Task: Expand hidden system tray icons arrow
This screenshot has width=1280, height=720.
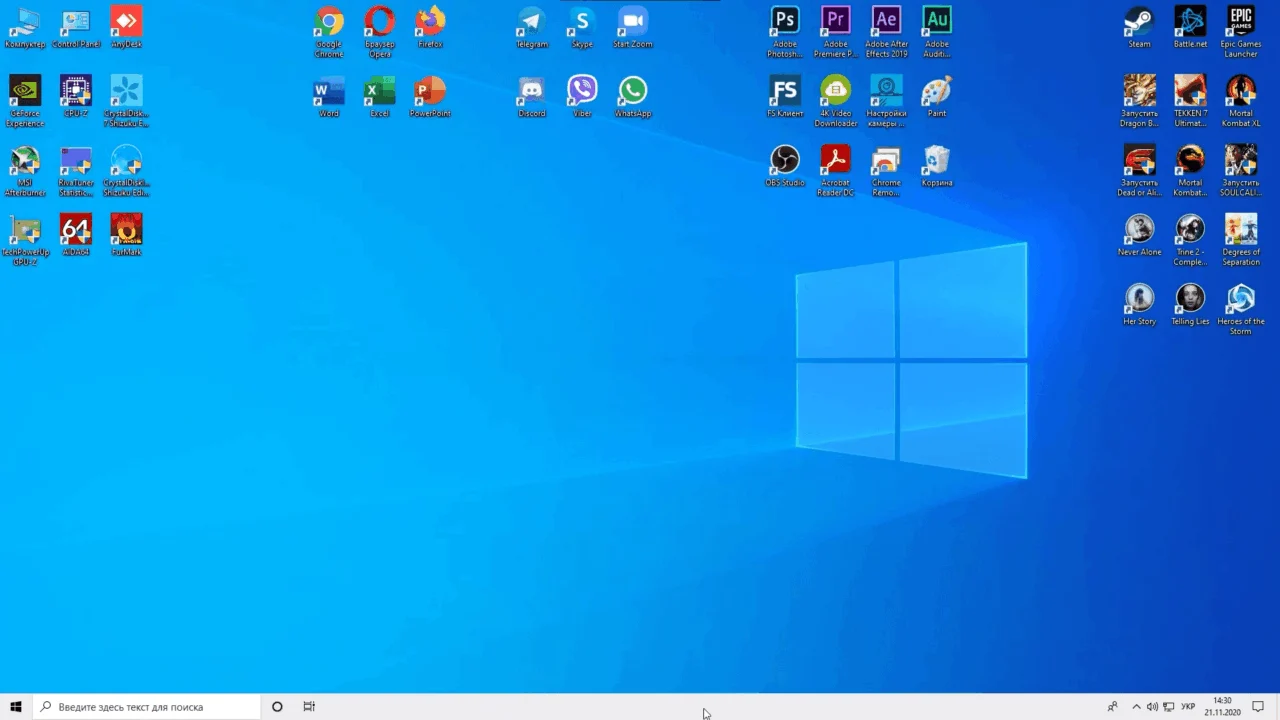Action: pos(1136,707)
